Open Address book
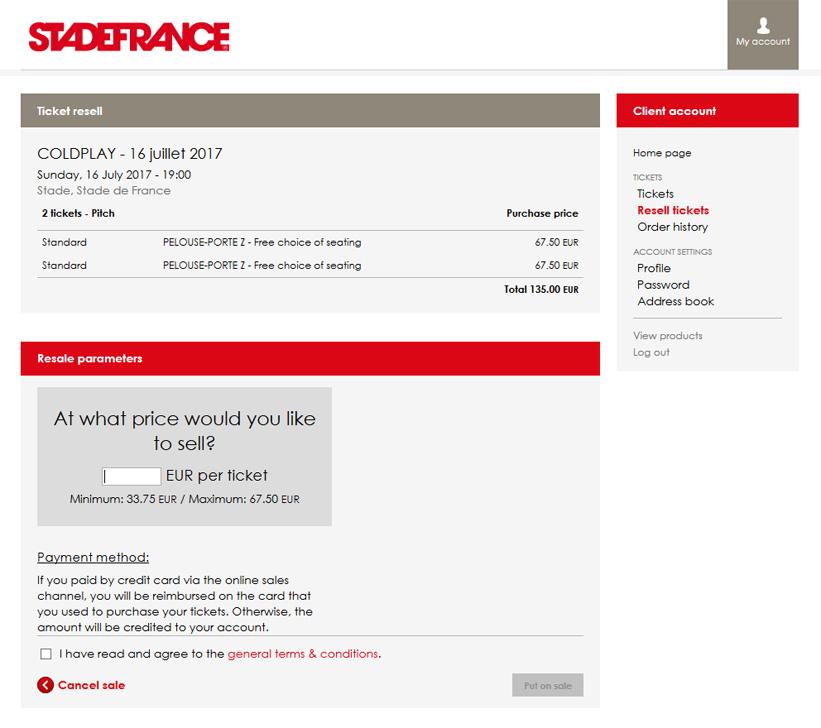The width and height of the screenshot is (821, 728). pyautogui.click(x=675, y=301)
